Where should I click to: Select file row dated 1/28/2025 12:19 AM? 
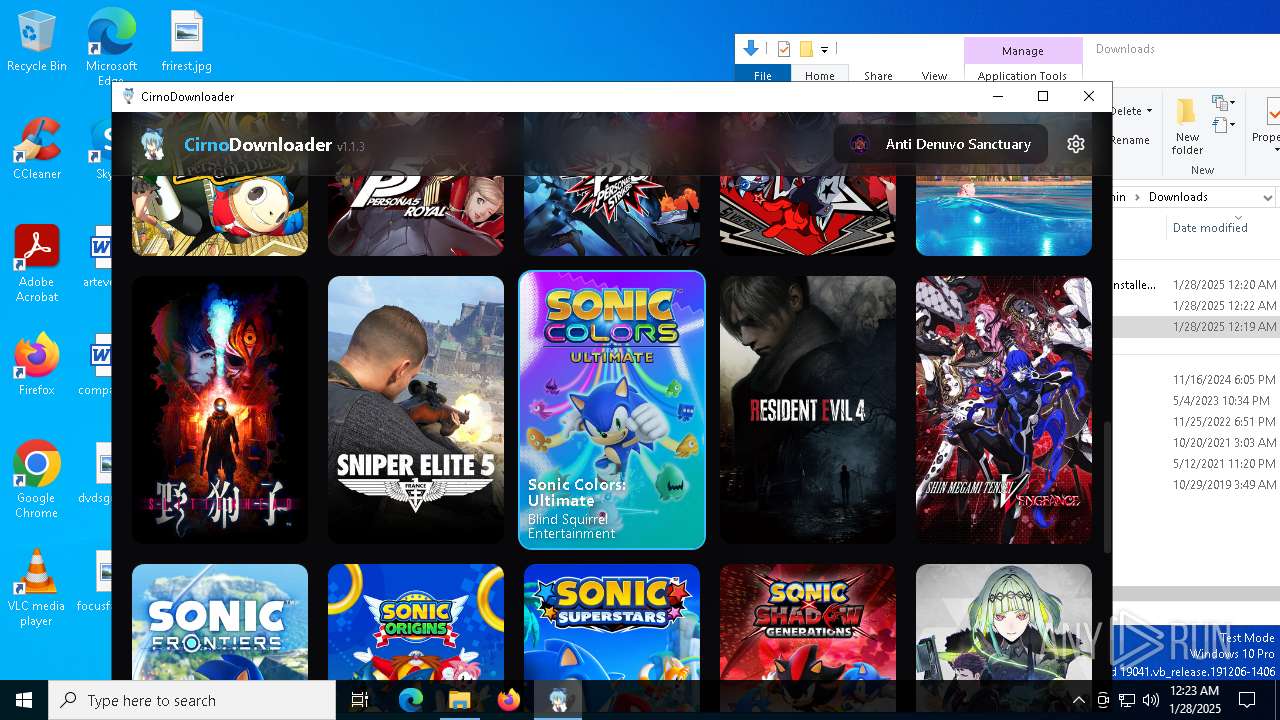tap(1195, 327)
